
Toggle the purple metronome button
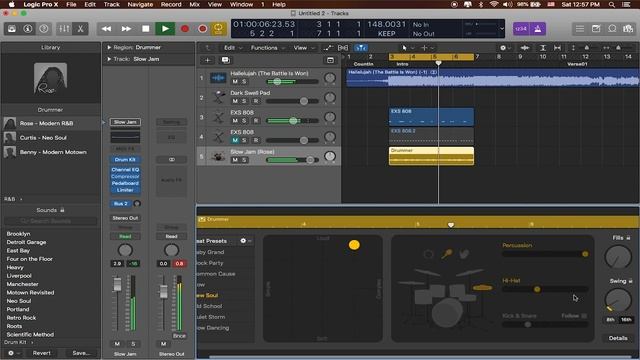point(538,29)
